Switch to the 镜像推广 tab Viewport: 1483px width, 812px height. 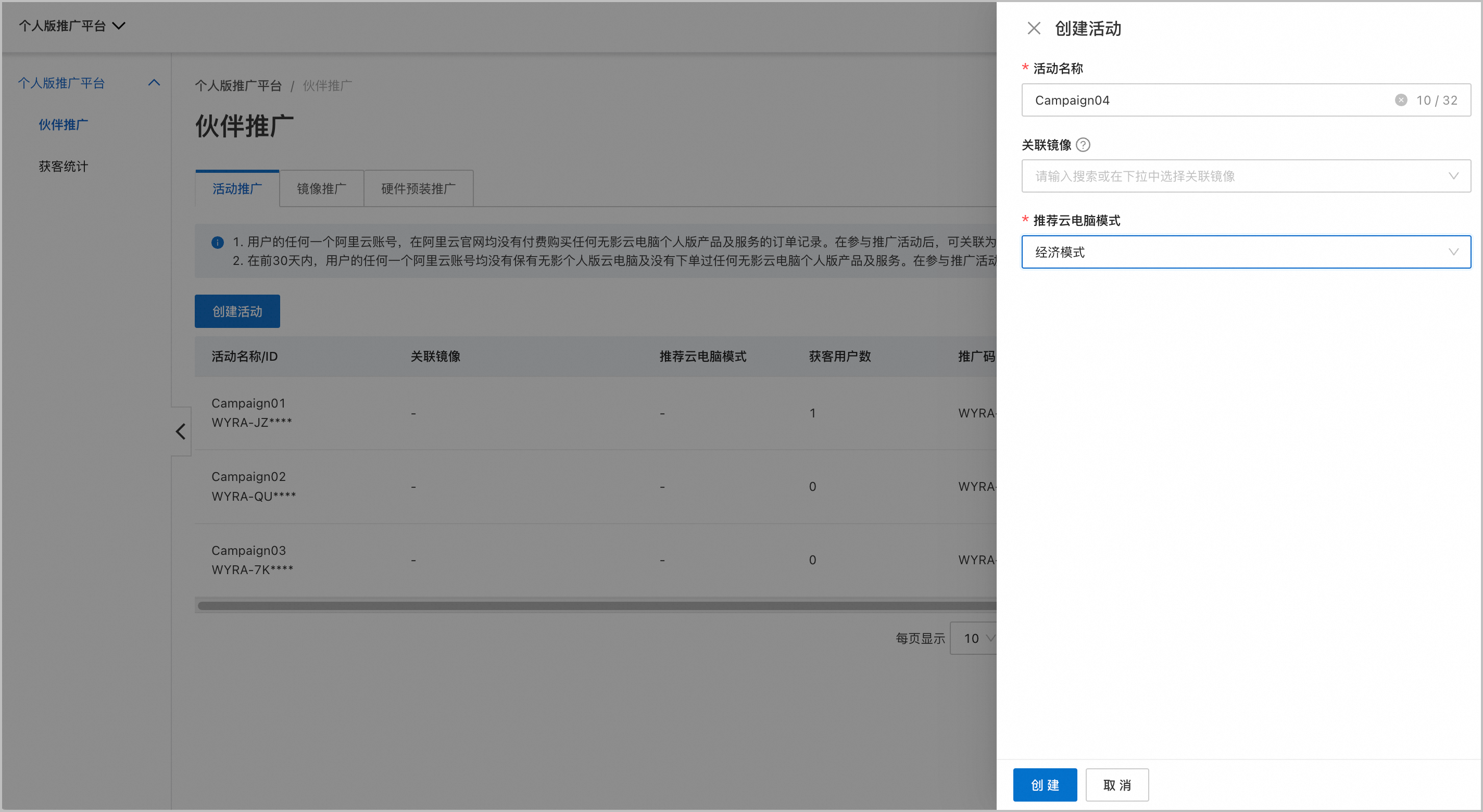[x=321, y=187]
